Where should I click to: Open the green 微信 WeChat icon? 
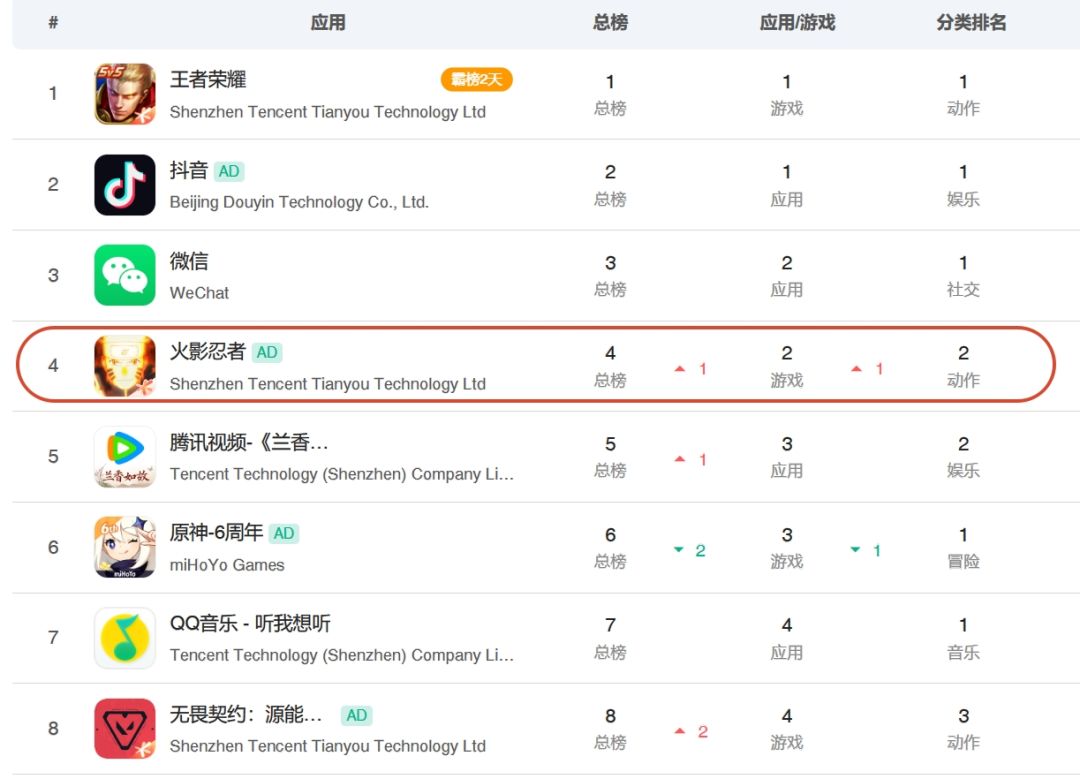125,276
